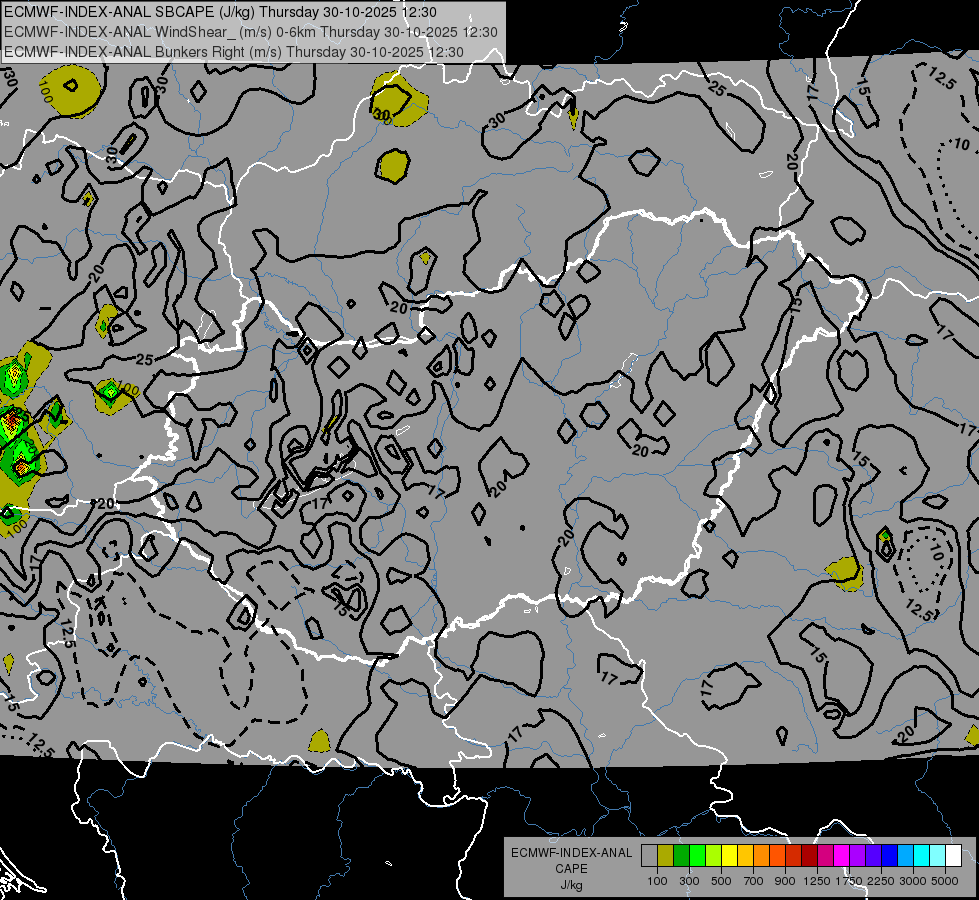Viewport: 979px width, 900px height.
Task: Select the olive swatch in CAPE legend
Action: 666,855
